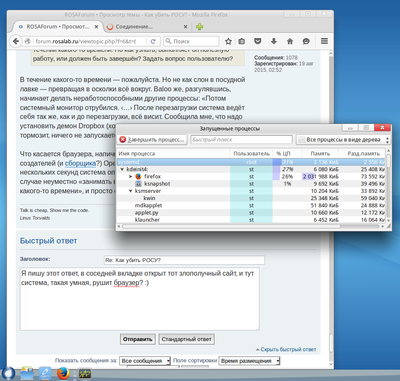The height and width of the screenshot is (381, 400).
Task: Select the applet.py process
Action: 251,213
